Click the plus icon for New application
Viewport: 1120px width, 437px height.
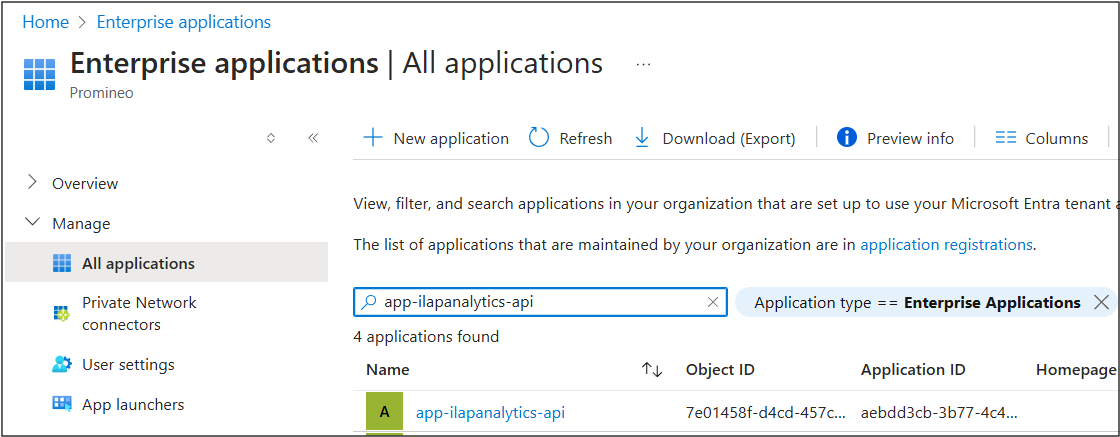(x=373, y=138)
